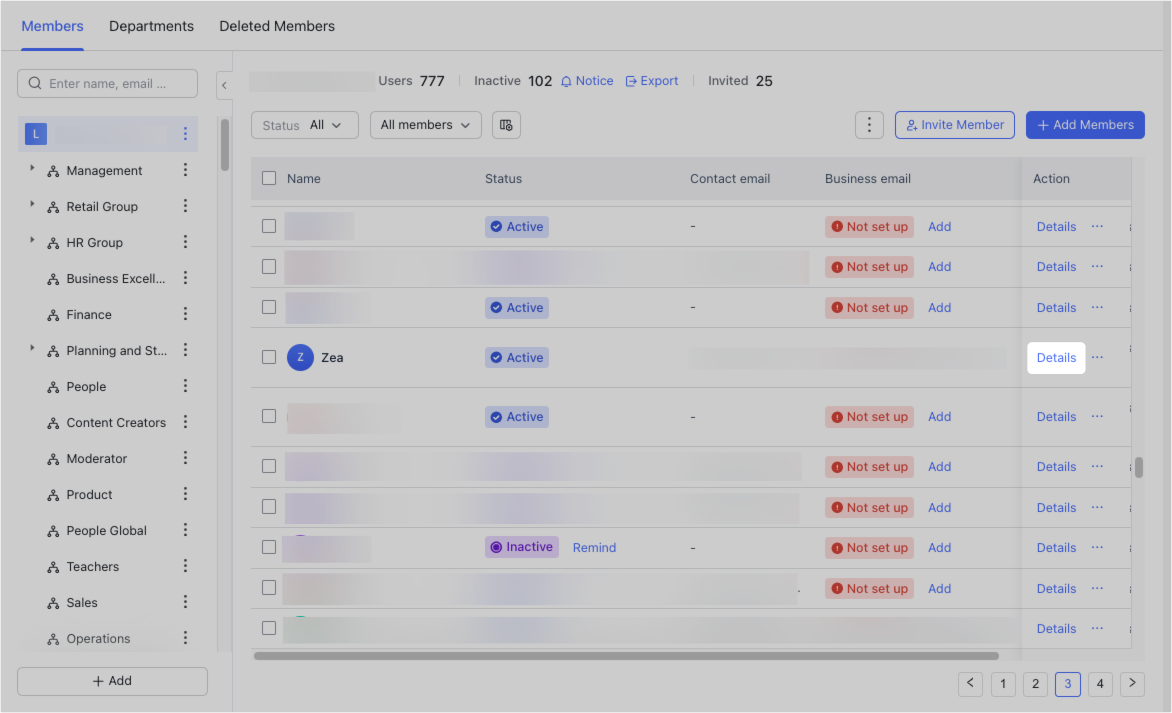Go to the next page arrow
The image size is (1172, 713).
point(1132,684)
